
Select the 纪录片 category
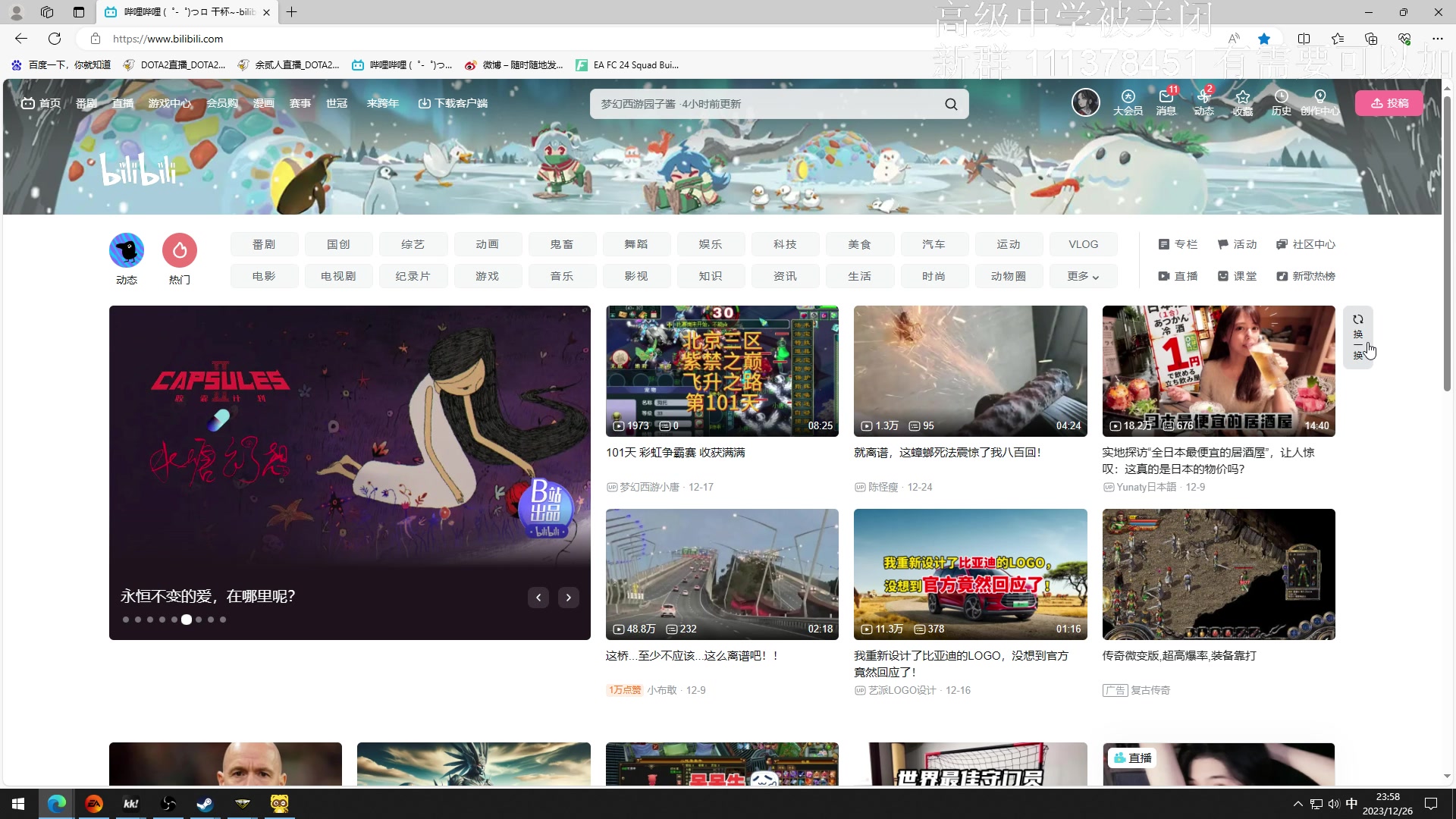[x=413, y=276]
